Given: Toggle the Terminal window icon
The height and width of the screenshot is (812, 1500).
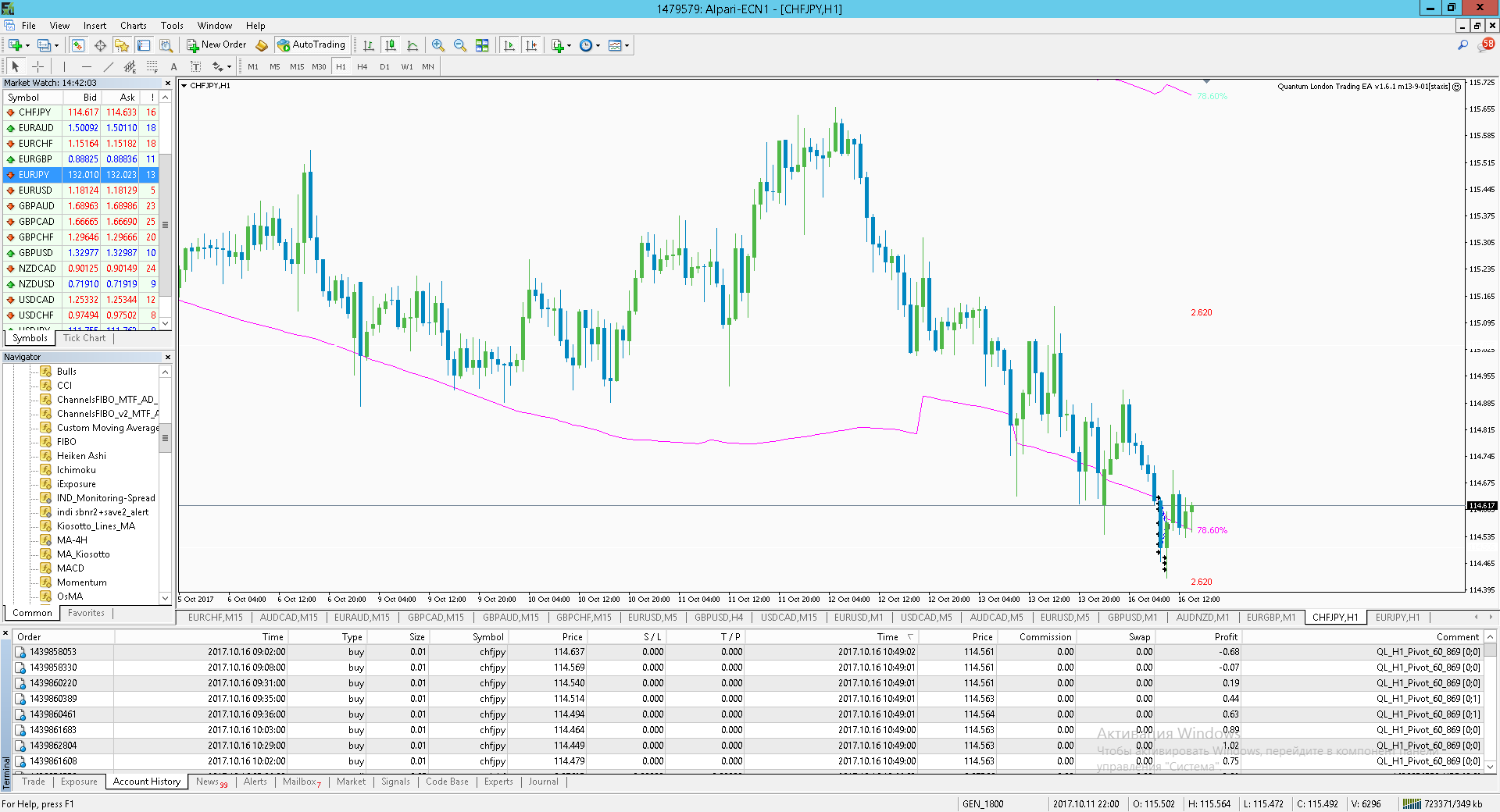Looking at the screenshot, I should pos(144,45).
